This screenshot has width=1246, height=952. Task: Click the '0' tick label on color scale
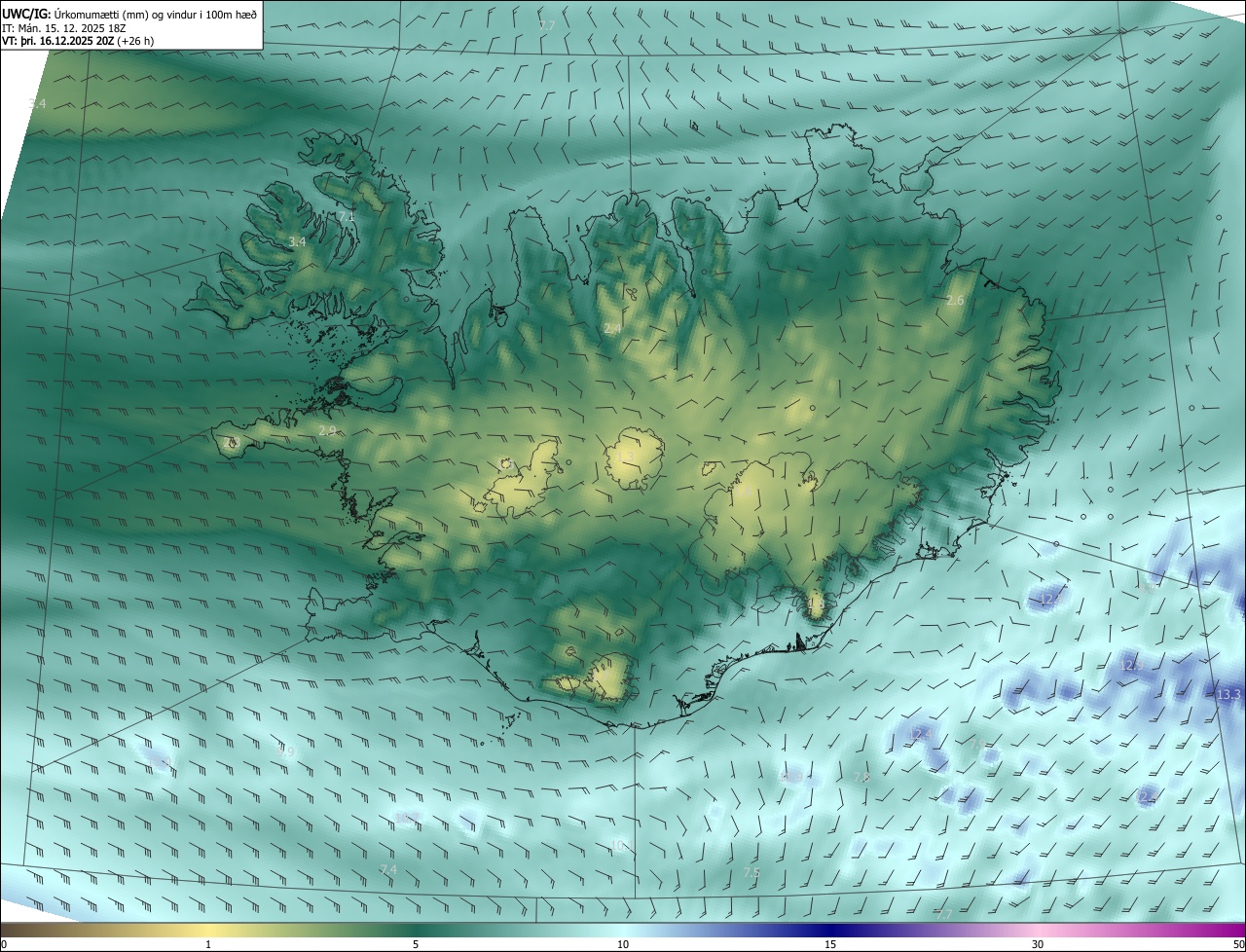click(4, 944)
